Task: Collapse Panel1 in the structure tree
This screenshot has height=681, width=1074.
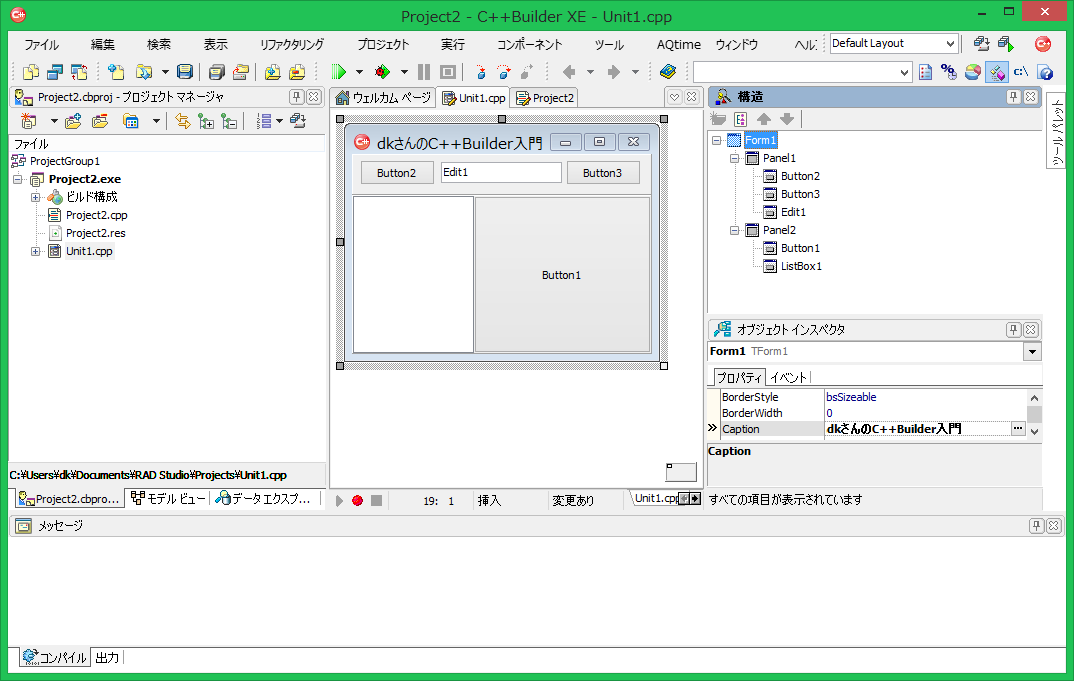Action: pyautogui.click(x=735, y=158)
